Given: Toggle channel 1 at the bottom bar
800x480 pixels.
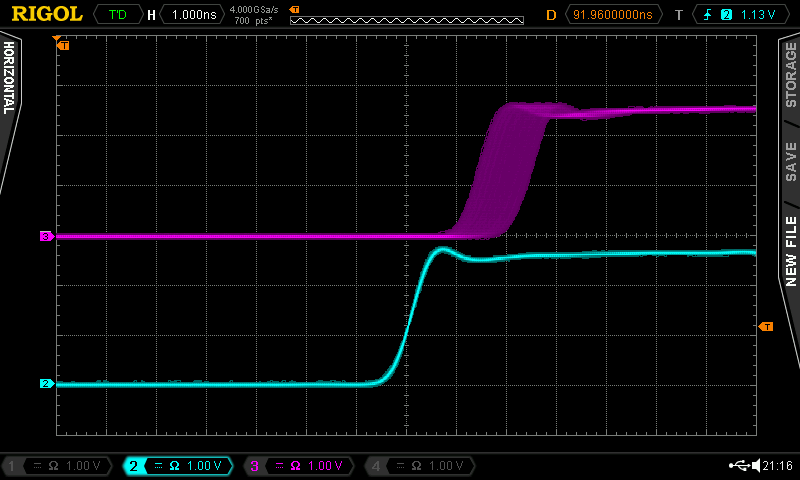Looking at the screenshot, I should pyautogui.click(x=55, y=466).
